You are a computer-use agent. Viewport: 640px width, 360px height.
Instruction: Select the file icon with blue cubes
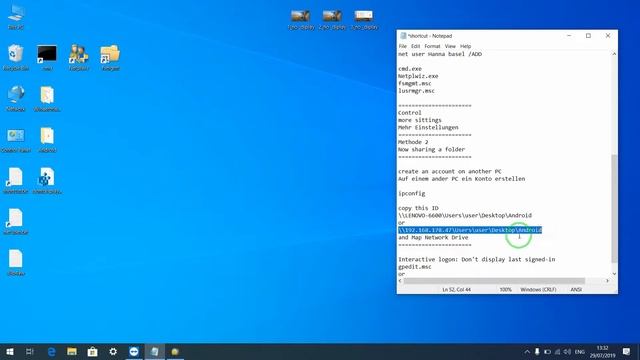point(47,180)
